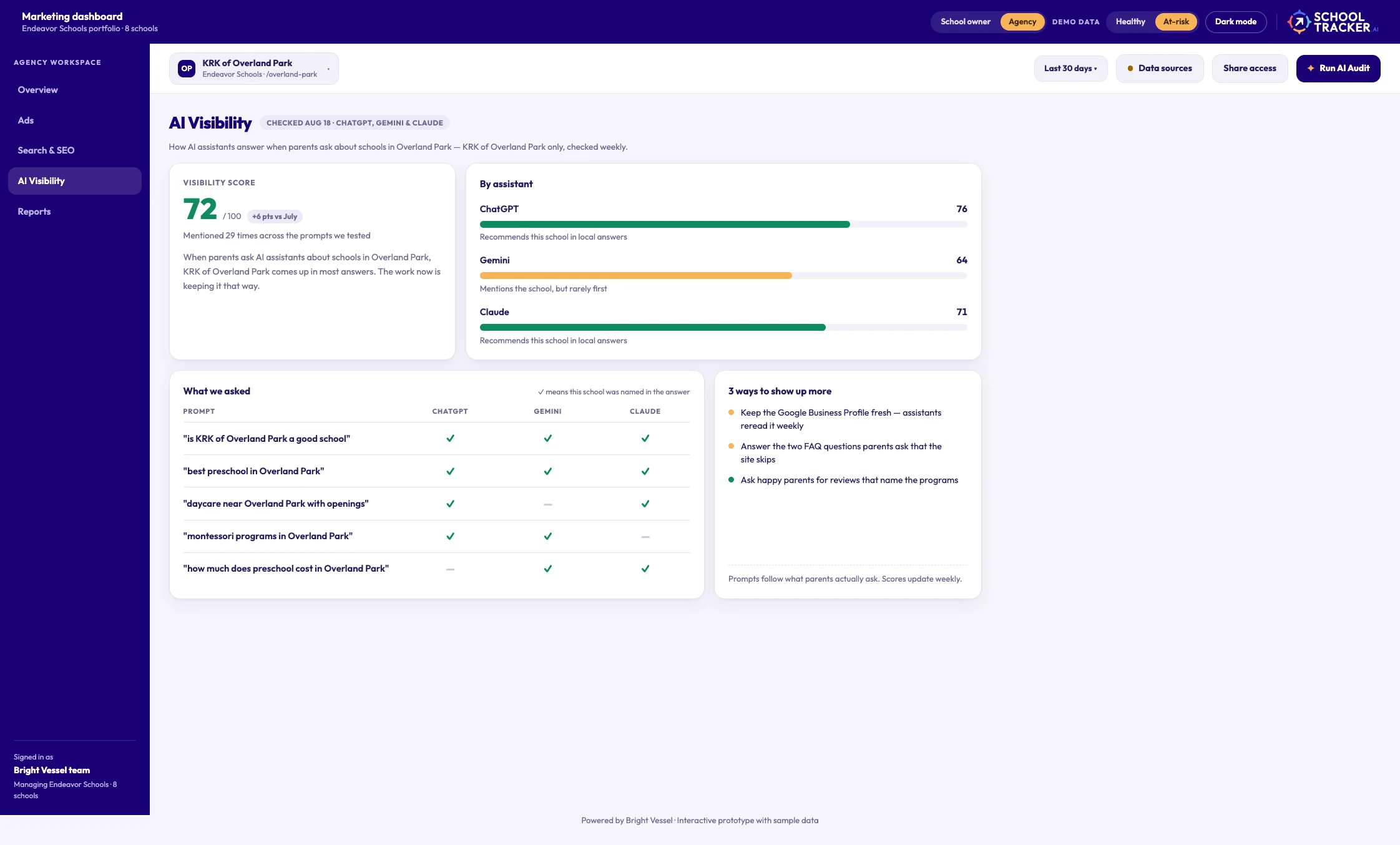The width and height of the screenshot is (1400, 845).
Task: Select the At-risk demo data option
Action: click(x=1176, y=22)
